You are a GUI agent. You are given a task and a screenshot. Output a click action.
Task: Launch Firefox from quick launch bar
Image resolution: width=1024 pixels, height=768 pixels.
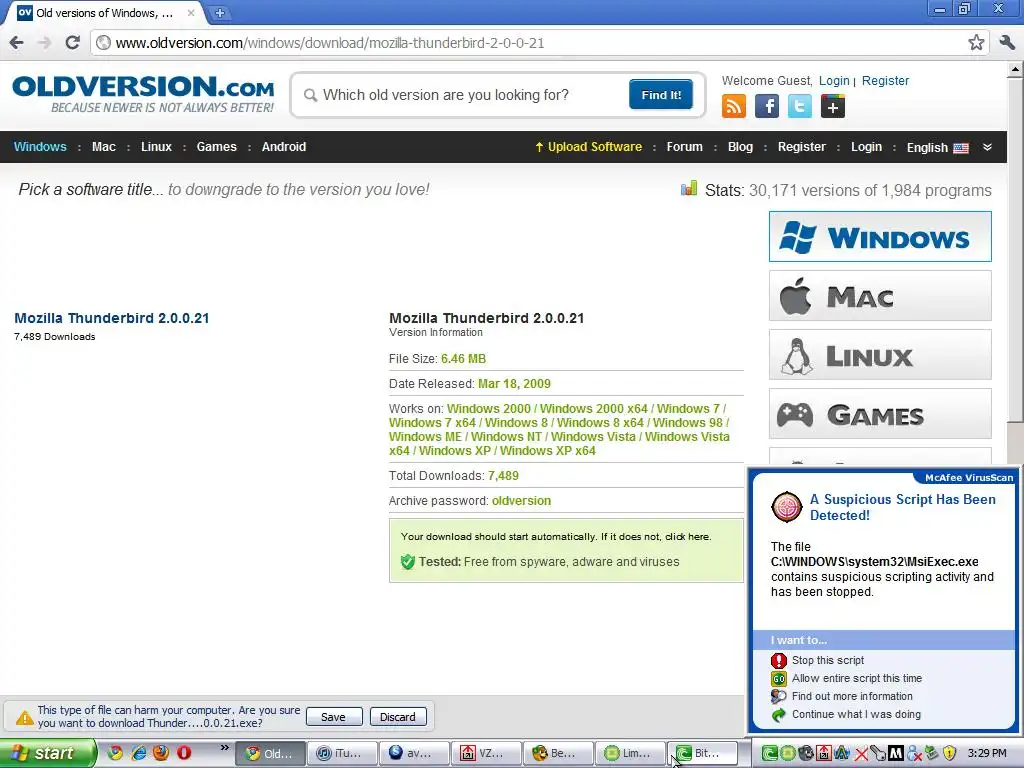click(161, 753)
